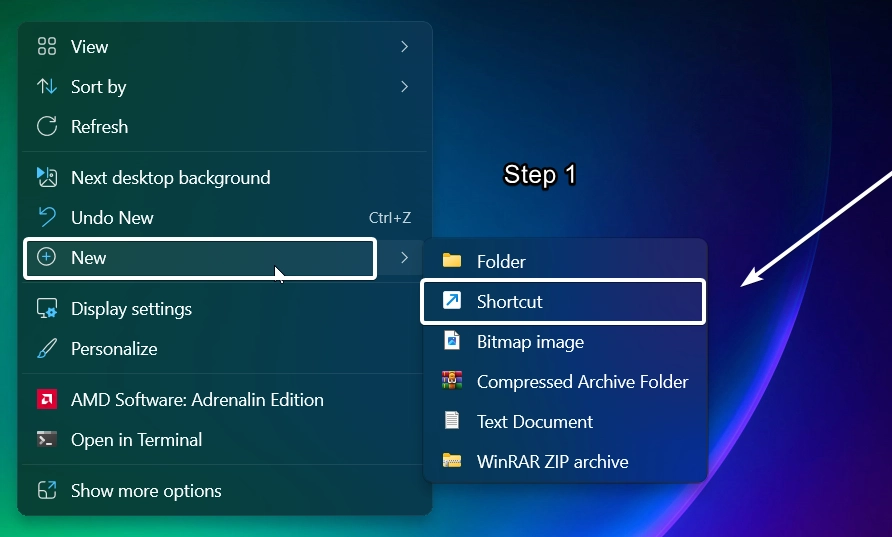Click the Bitmap image file icon
The height and width of the screenshot is (537, 892).
point(452,341)
